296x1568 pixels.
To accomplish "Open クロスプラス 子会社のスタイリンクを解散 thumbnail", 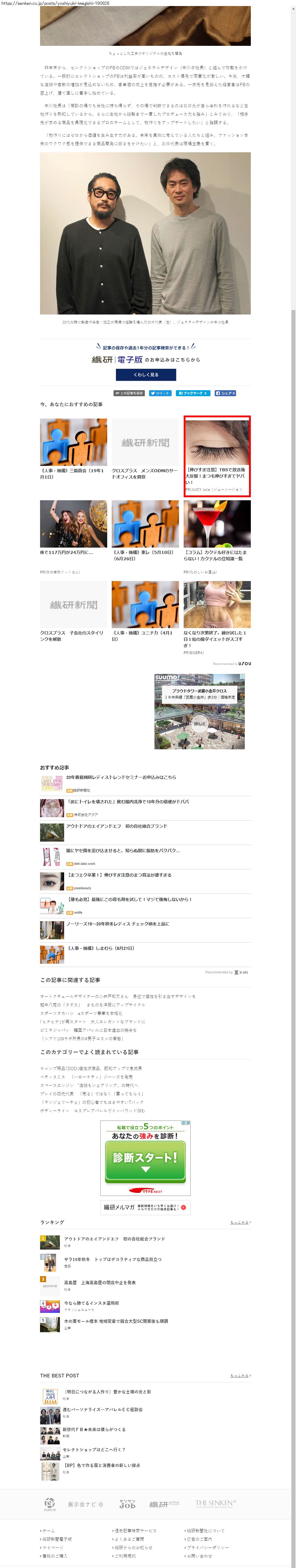I will tap(73, 605).
